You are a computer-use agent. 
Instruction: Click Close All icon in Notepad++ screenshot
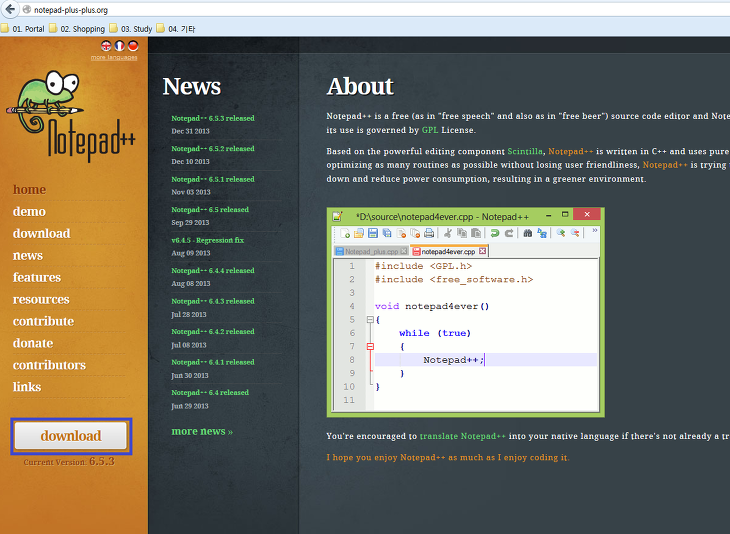(x=415, y=233)
